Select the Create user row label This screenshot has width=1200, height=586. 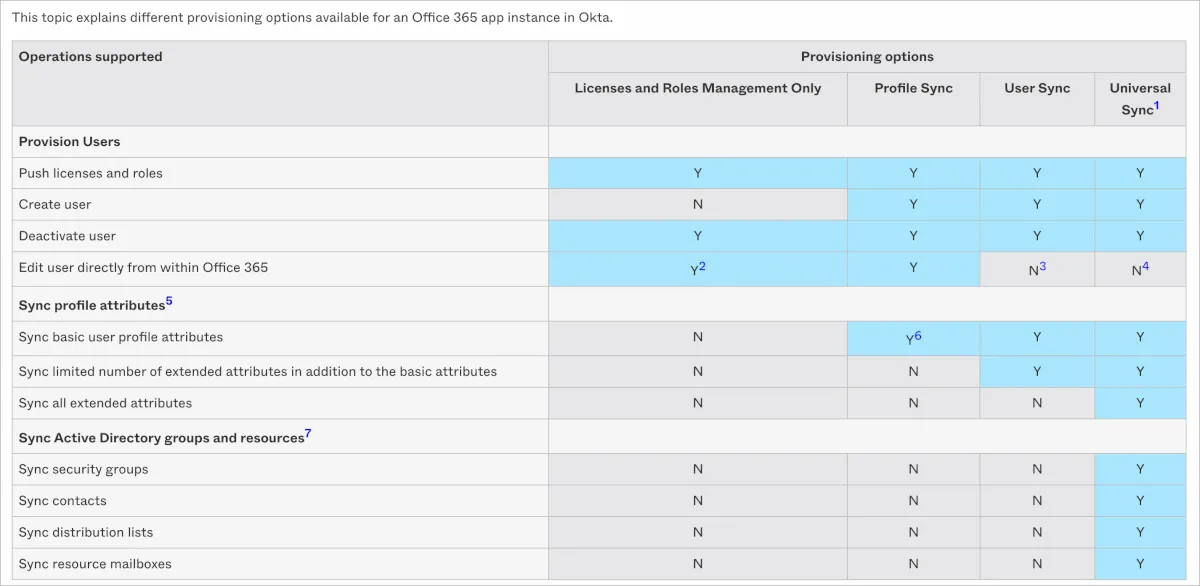pos(55,204)
